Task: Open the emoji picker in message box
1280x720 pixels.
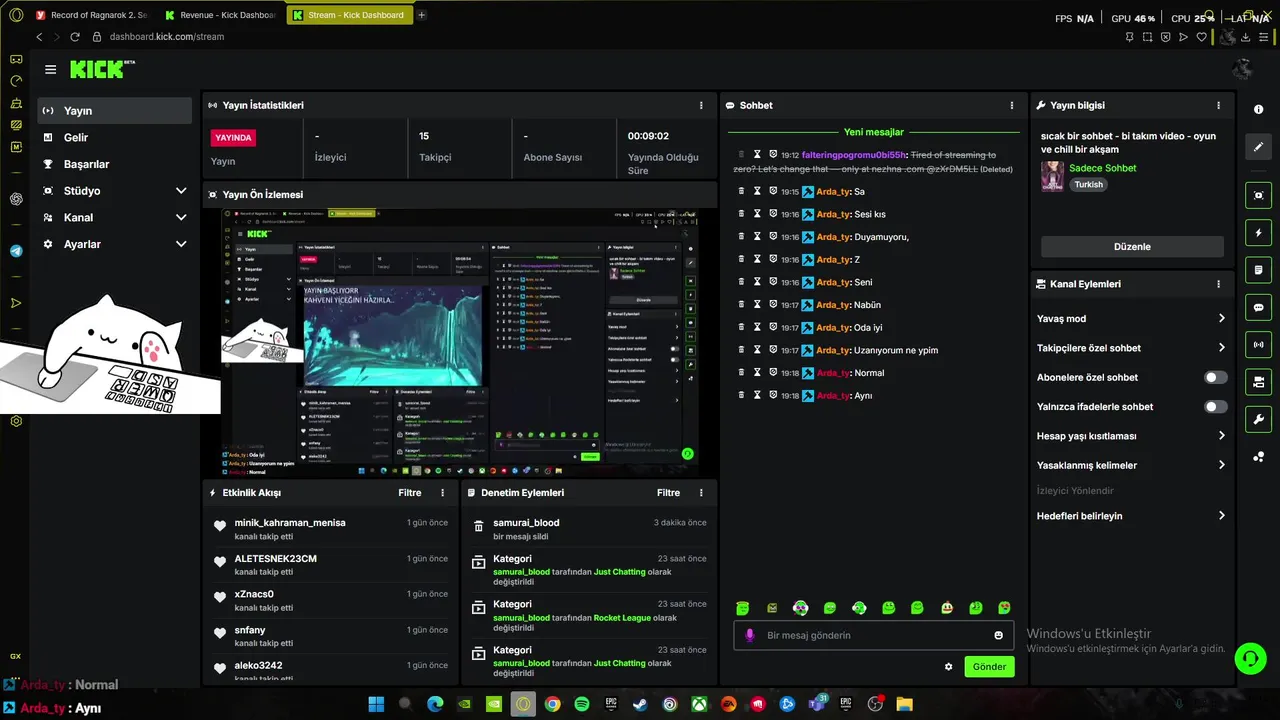Action: click(x=998, y=635)
